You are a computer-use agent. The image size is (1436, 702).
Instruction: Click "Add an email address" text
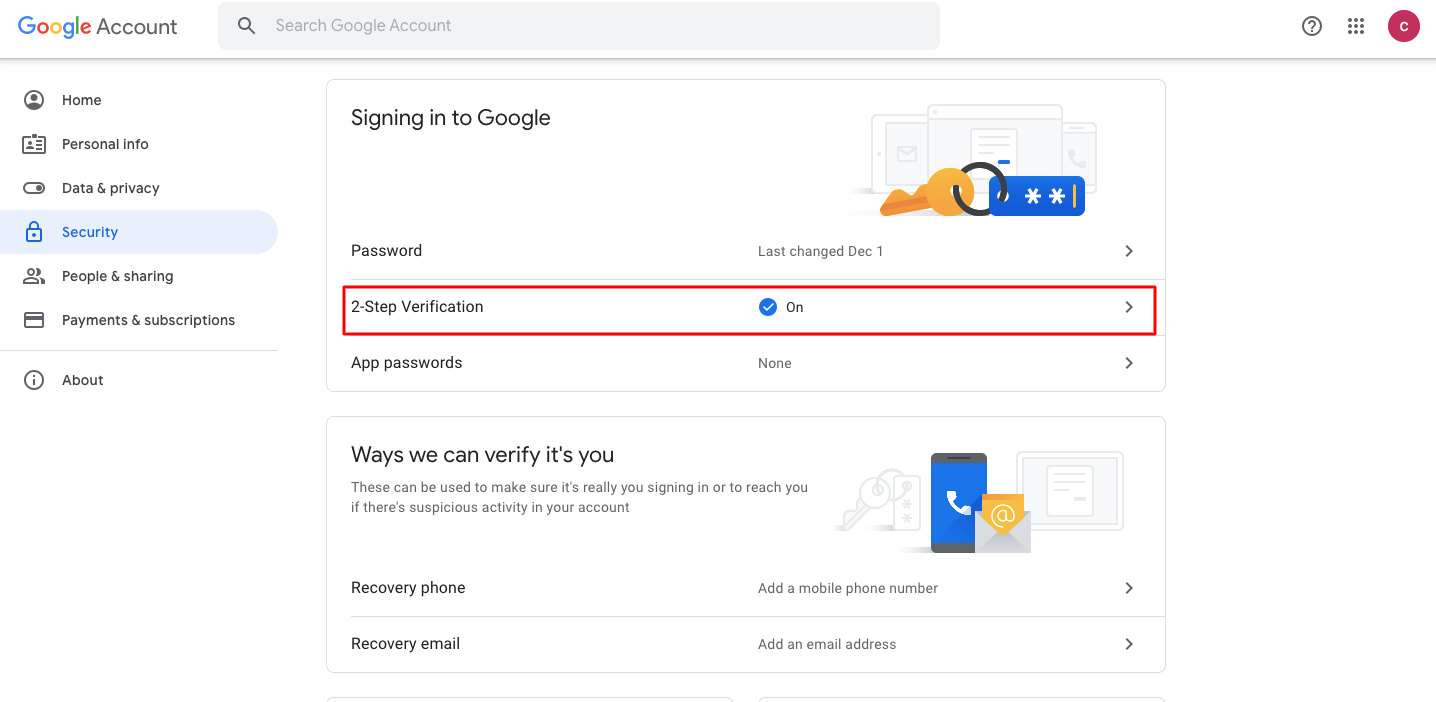click(827, 644)
